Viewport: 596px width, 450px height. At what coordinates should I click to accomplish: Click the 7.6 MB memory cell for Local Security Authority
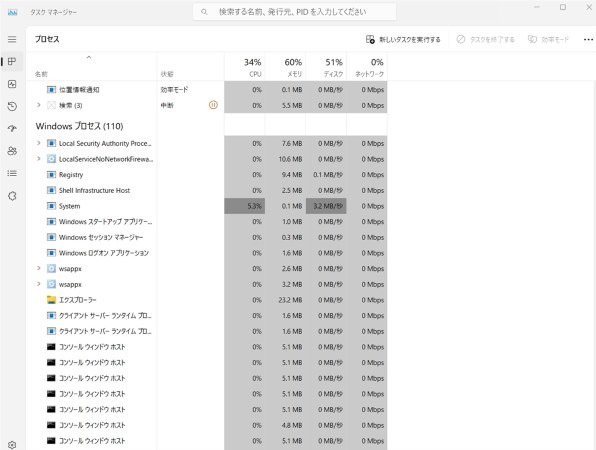285,143
